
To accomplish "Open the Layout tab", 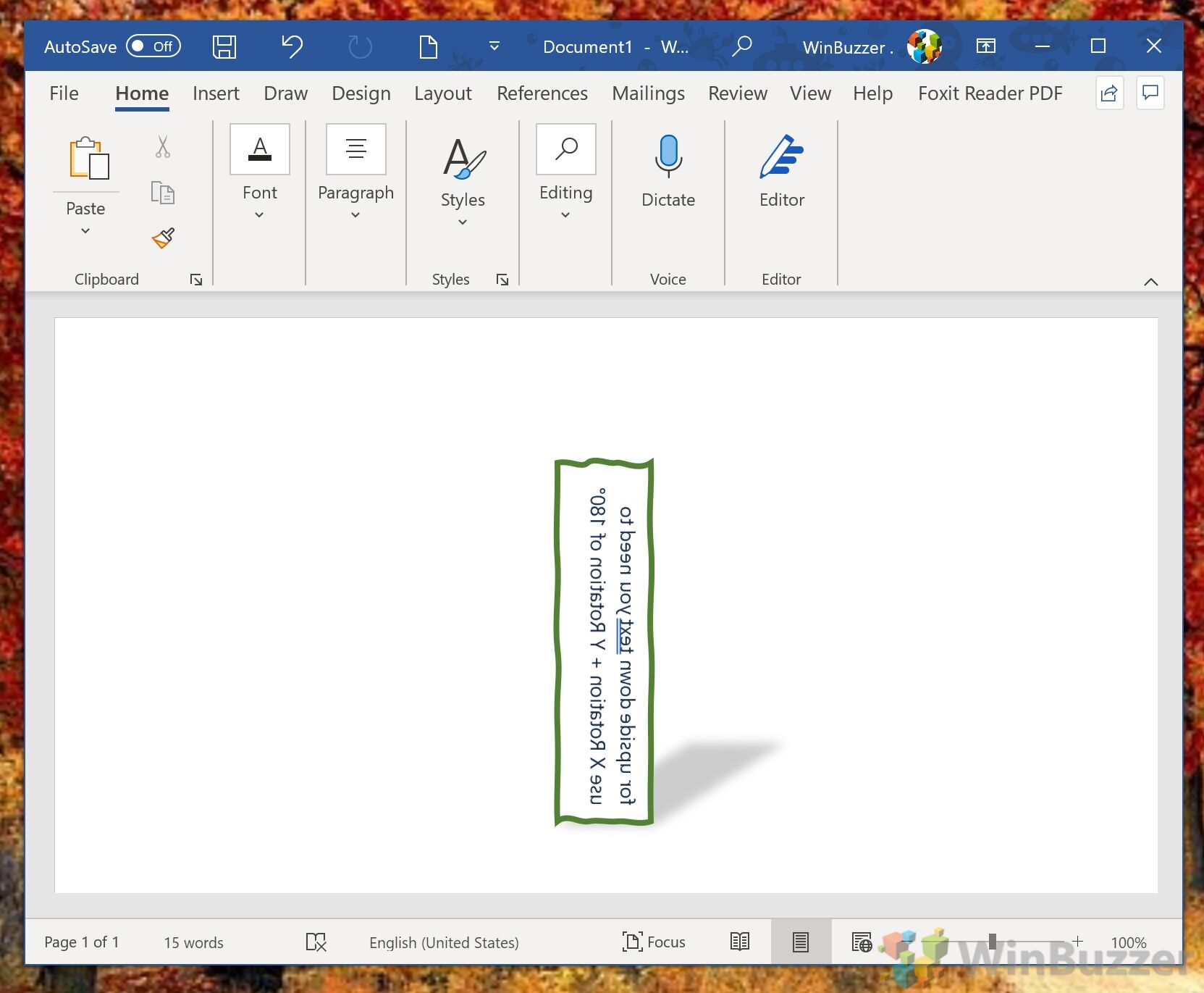I will click(x=442, y=93).
